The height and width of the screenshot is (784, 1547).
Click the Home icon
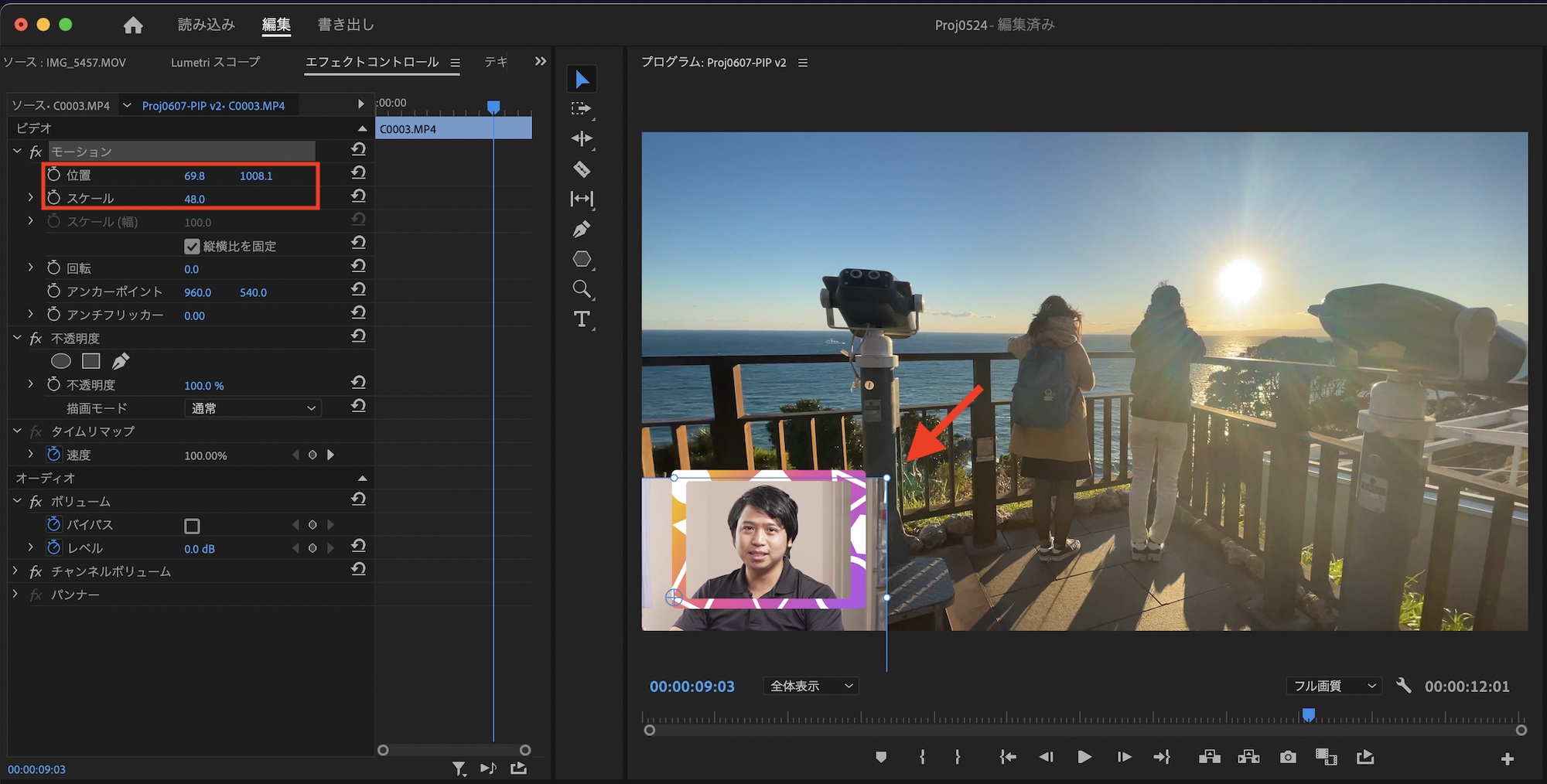click(133, 26)
